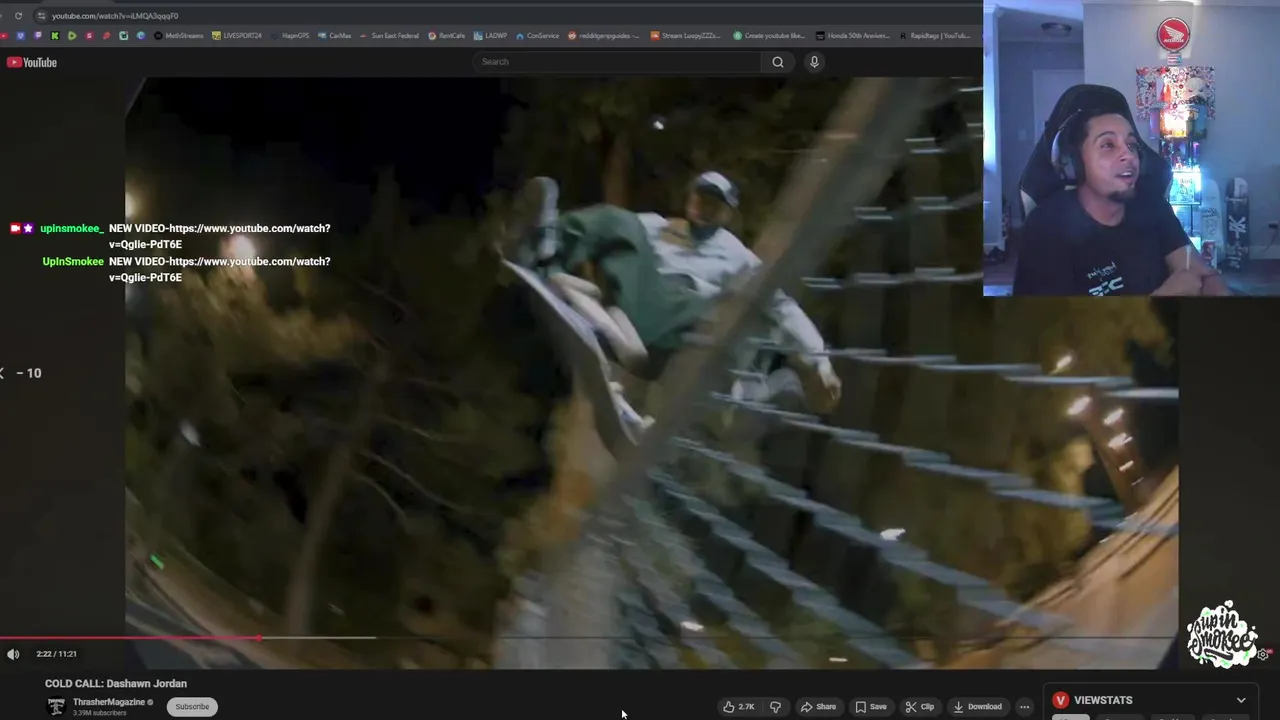The image size is (1280, 720).
Task: Open the CarMax bookmark
Action: [x=334, y=36]
